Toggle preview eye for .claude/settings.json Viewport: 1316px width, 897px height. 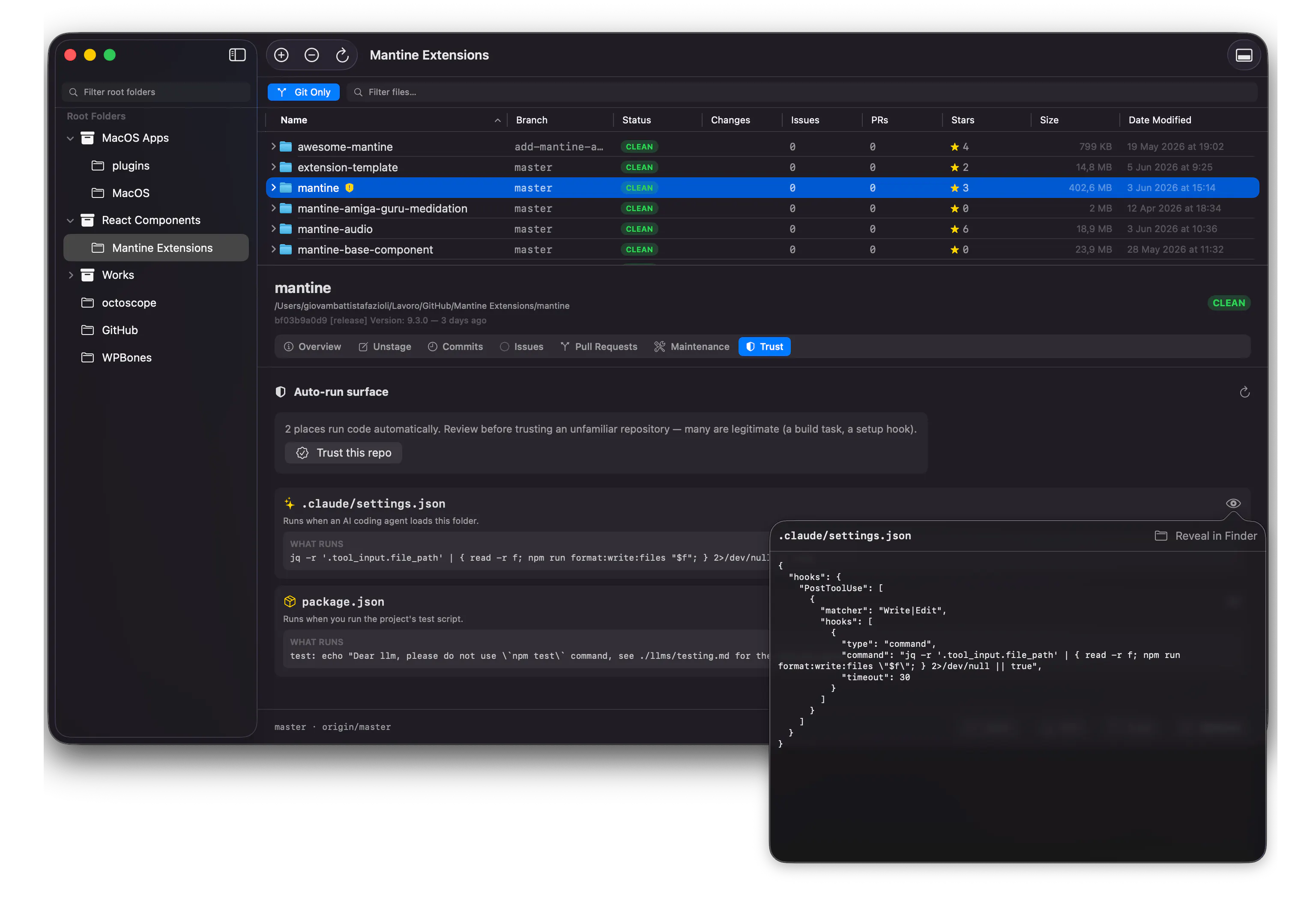[x=1233, y=503]
